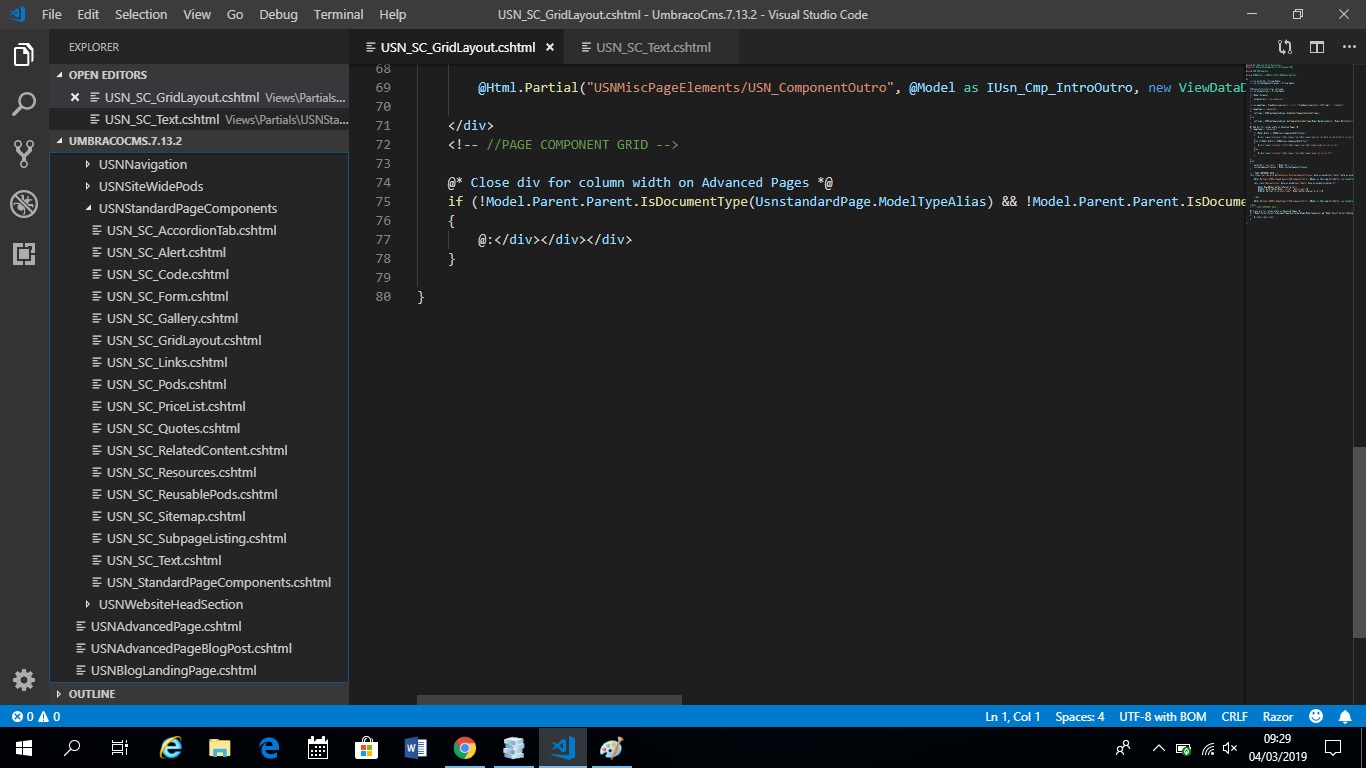Open the Source Control view

point(24,153)
